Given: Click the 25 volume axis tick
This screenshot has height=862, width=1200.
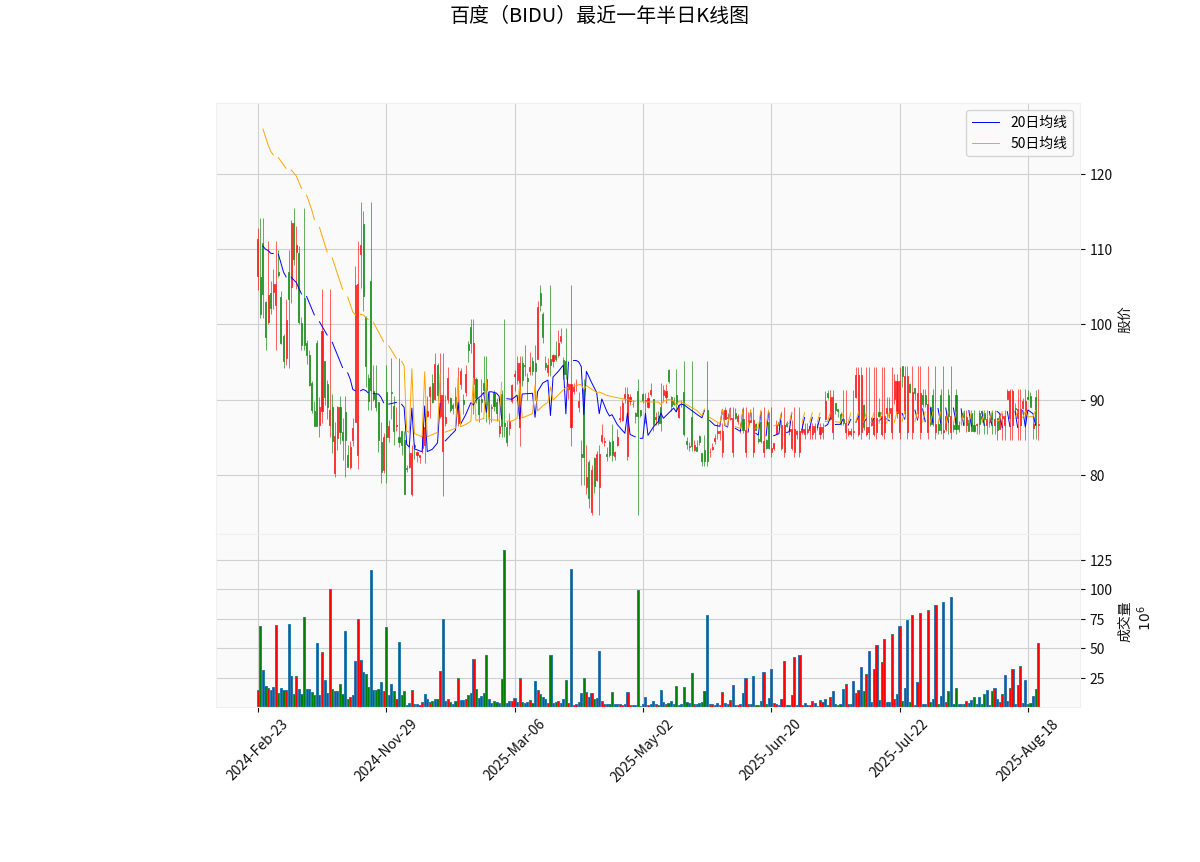Looking at the screenshot, I should 1099,679.
